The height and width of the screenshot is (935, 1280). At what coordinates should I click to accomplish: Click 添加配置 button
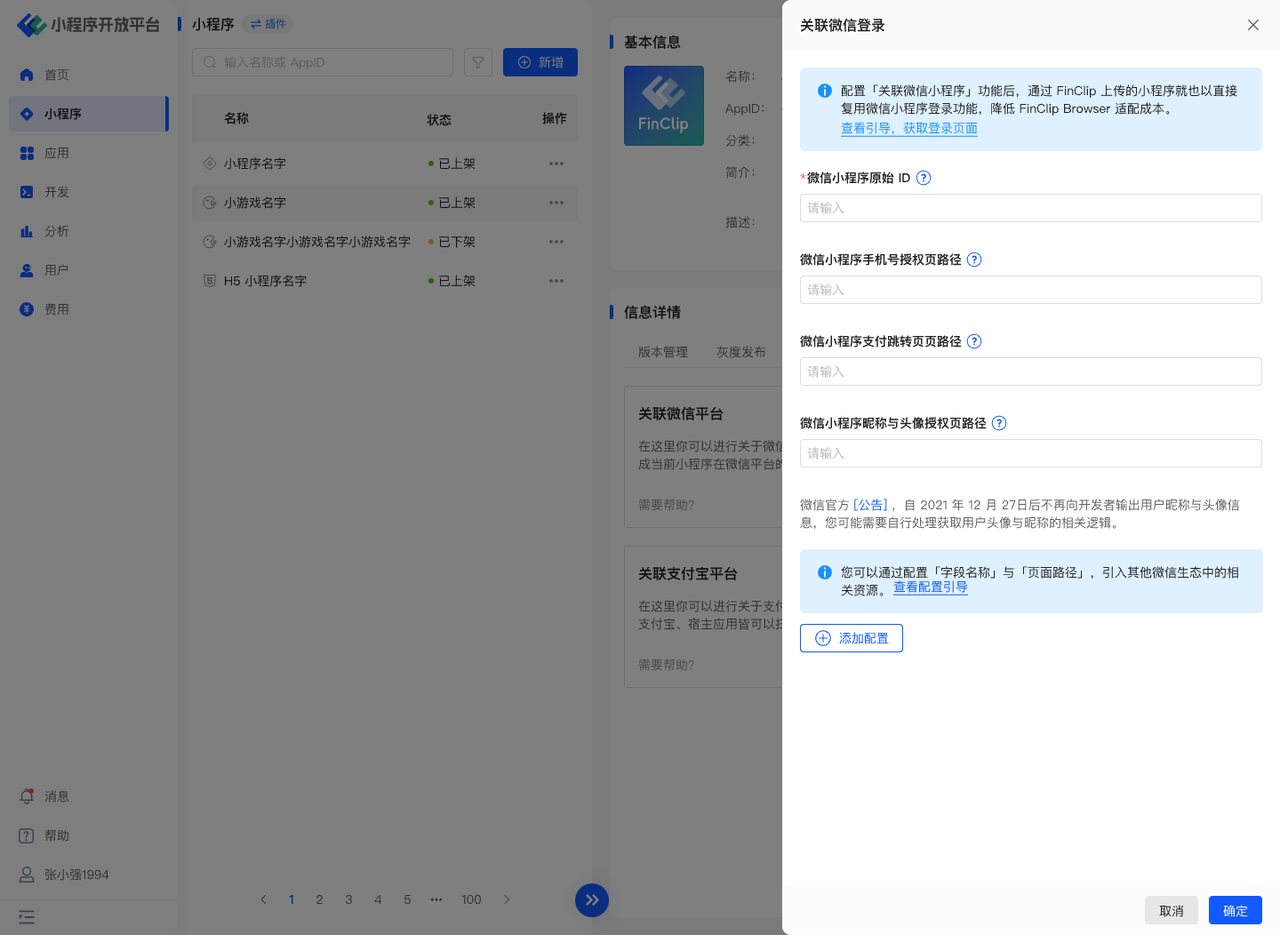[x=851, y=638]
